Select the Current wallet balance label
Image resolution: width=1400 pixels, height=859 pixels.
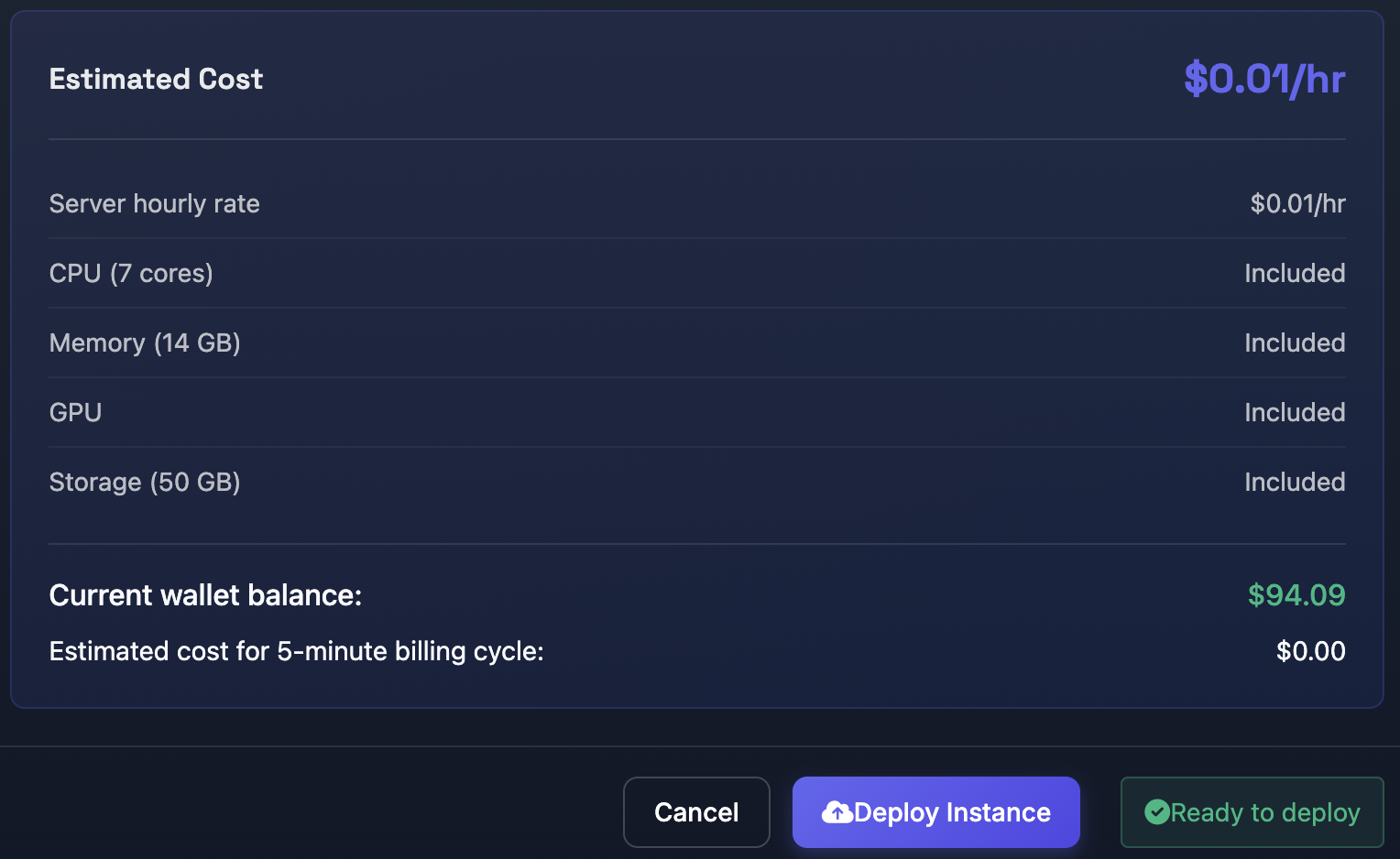(205, 595)
